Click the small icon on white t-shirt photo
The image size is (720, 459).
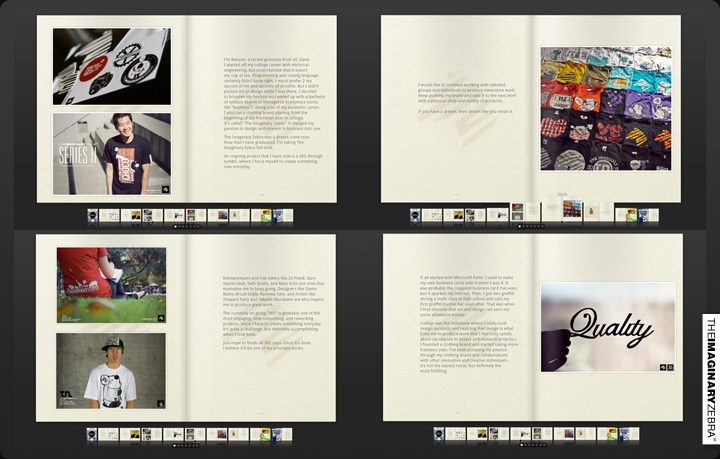(160, 403)
